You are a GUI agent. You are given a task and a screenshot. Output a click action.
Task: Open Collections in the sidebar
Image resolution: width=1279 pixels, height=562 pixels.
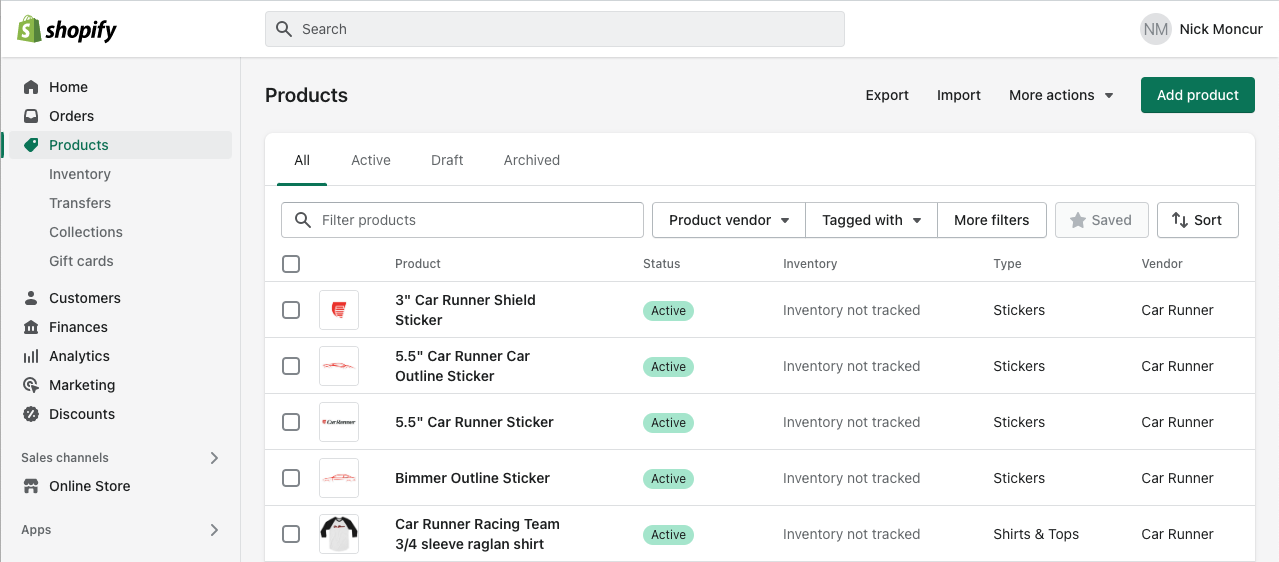click(86, 232)
